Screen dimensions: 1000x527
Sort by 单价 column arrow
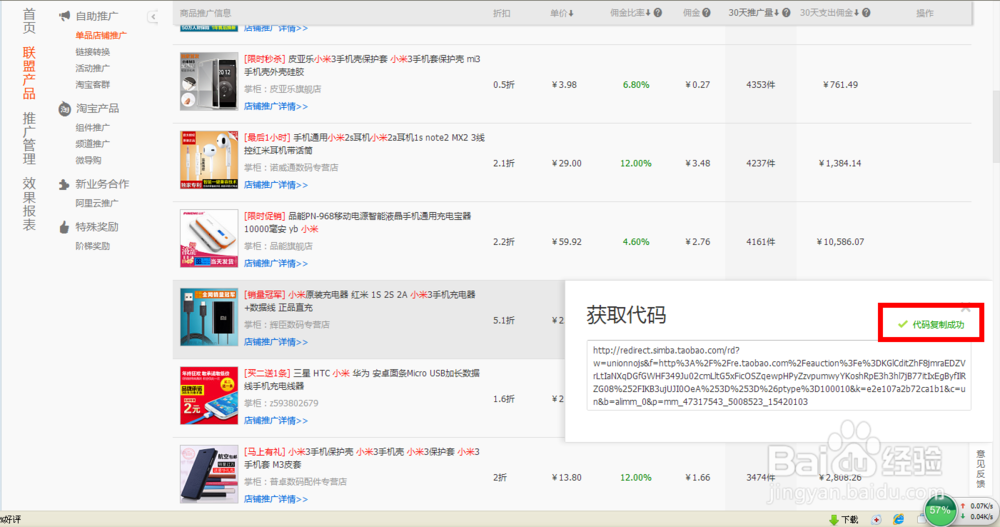571,13
